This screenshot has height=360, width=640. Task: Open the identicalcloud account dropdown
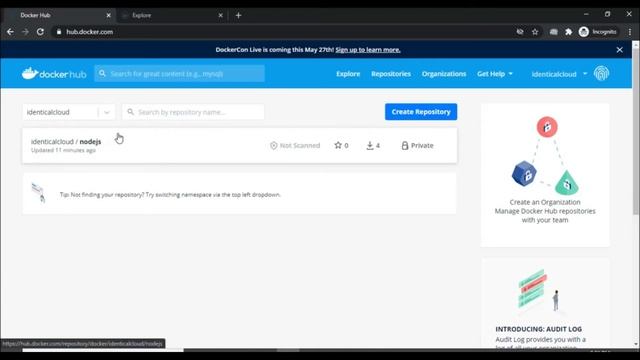coord(559,74)
